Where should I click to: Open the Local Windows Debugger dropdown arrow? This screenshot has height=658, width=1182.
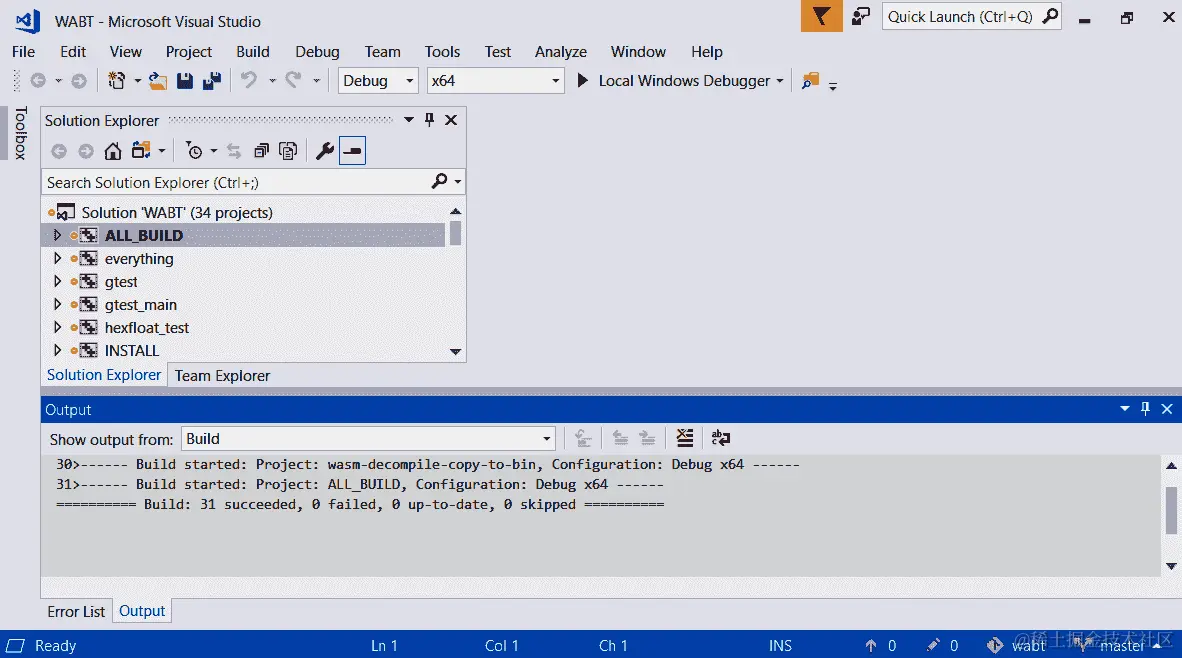point(780,81)
